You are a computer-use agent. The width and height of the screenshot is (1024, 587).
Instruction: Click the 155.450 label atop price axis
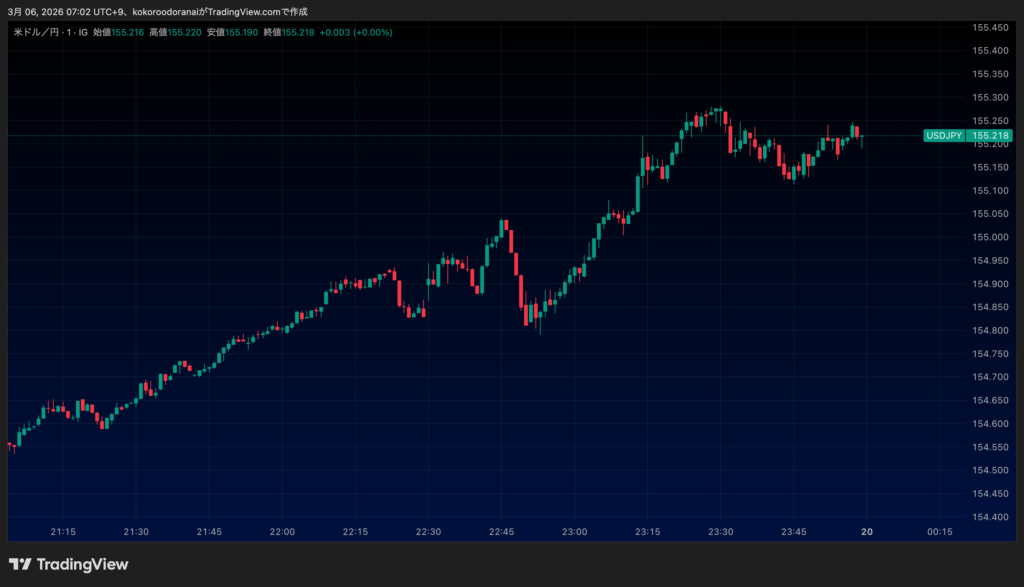point(989,27)
